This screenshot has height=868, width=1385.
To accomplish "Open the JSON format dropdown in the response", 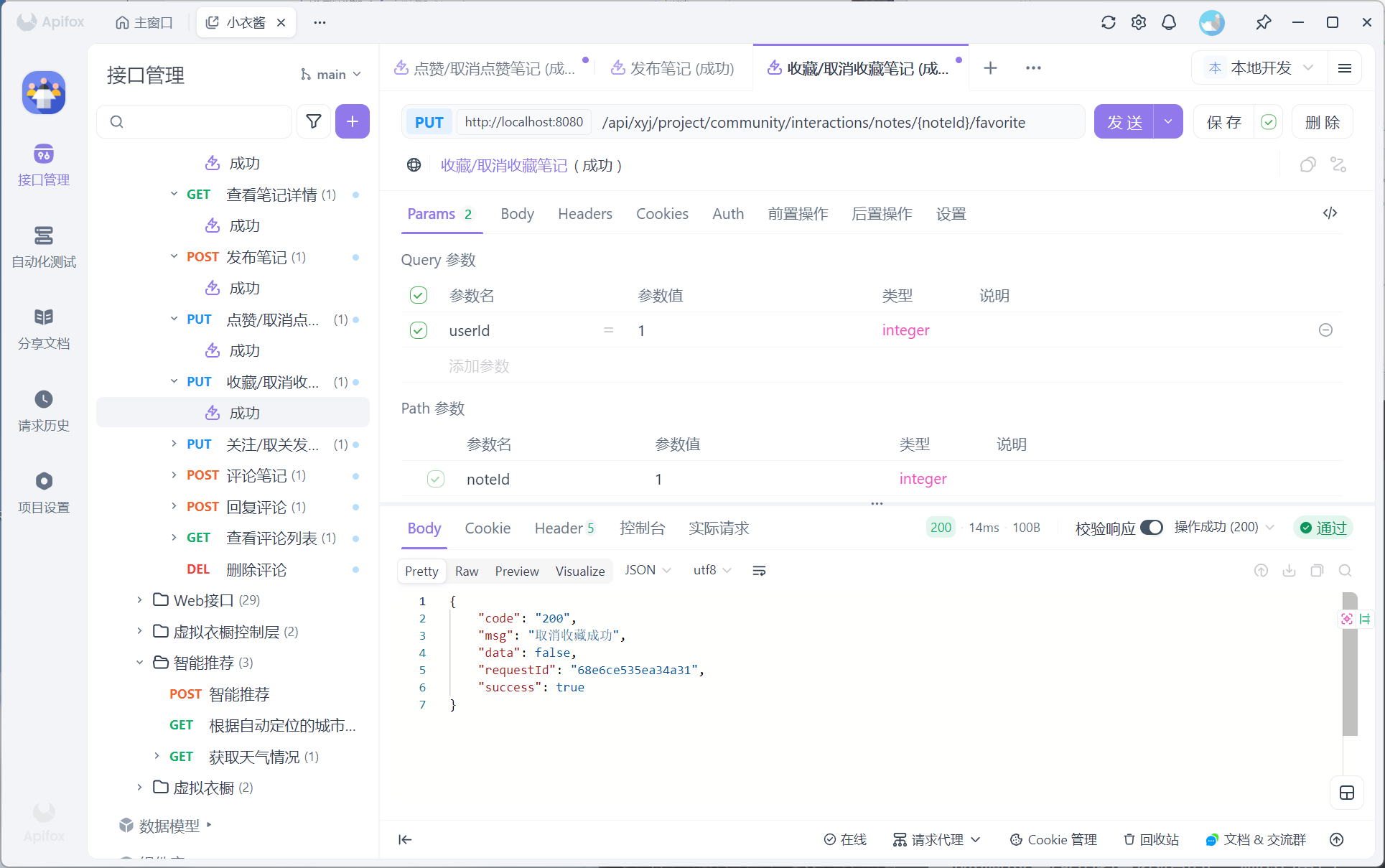I will click(x=648, y=570).
